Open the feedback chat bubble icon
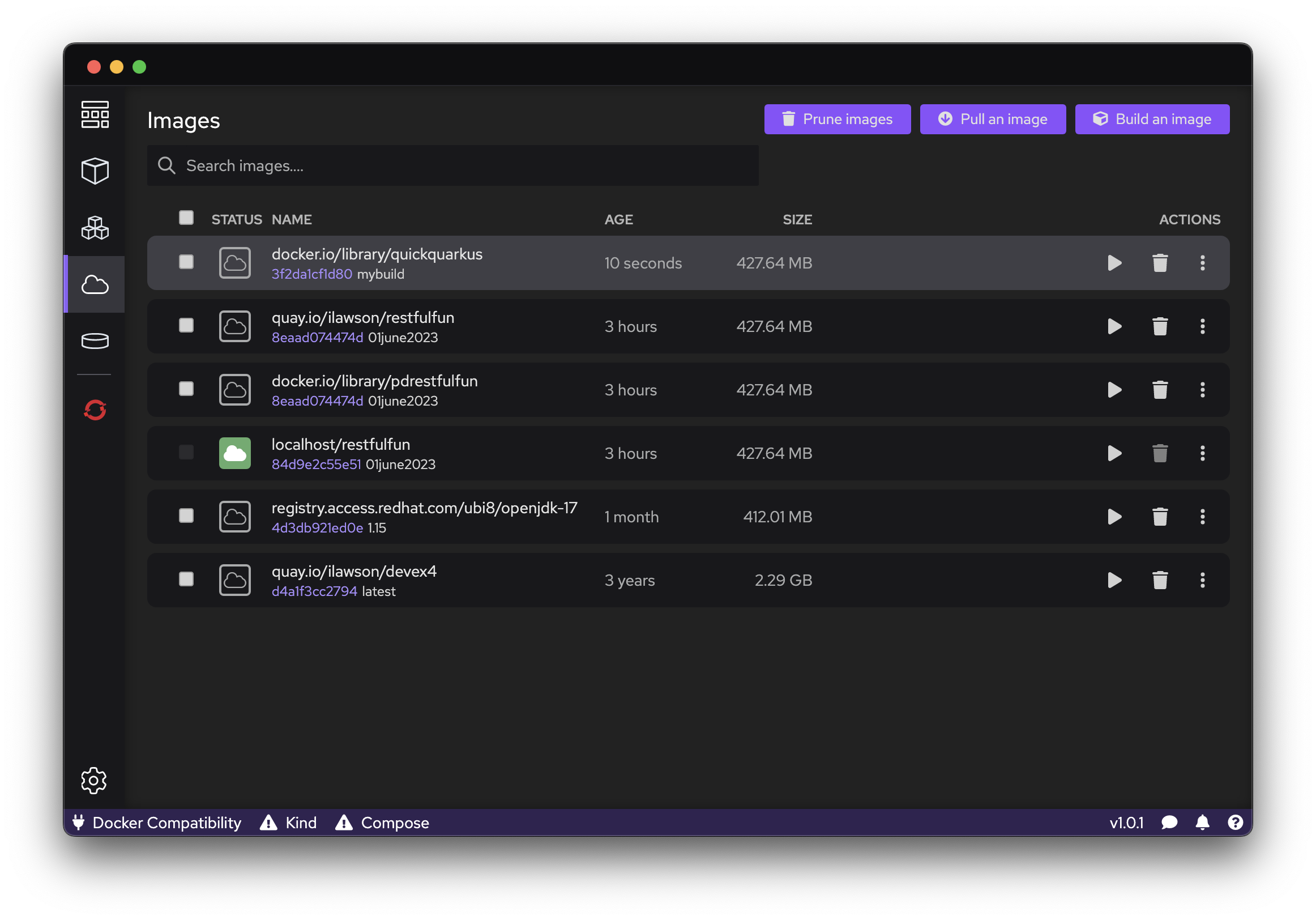 pyautogui.click(x=1169, y=823)
